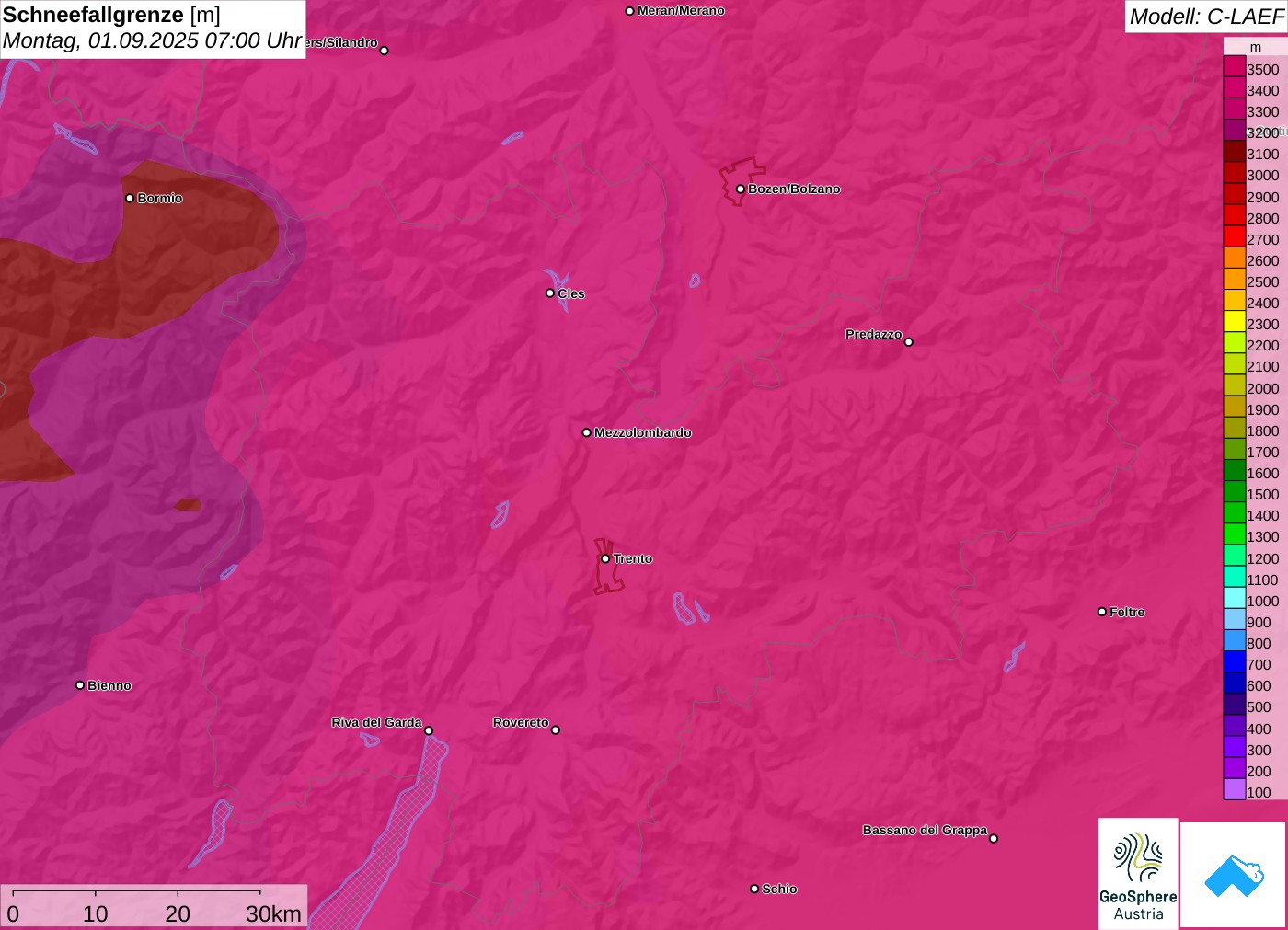The width and height of the screenshot is (1288, 930).
Task: Click the Meran/Merano town marker
Action: pos(630,11)
